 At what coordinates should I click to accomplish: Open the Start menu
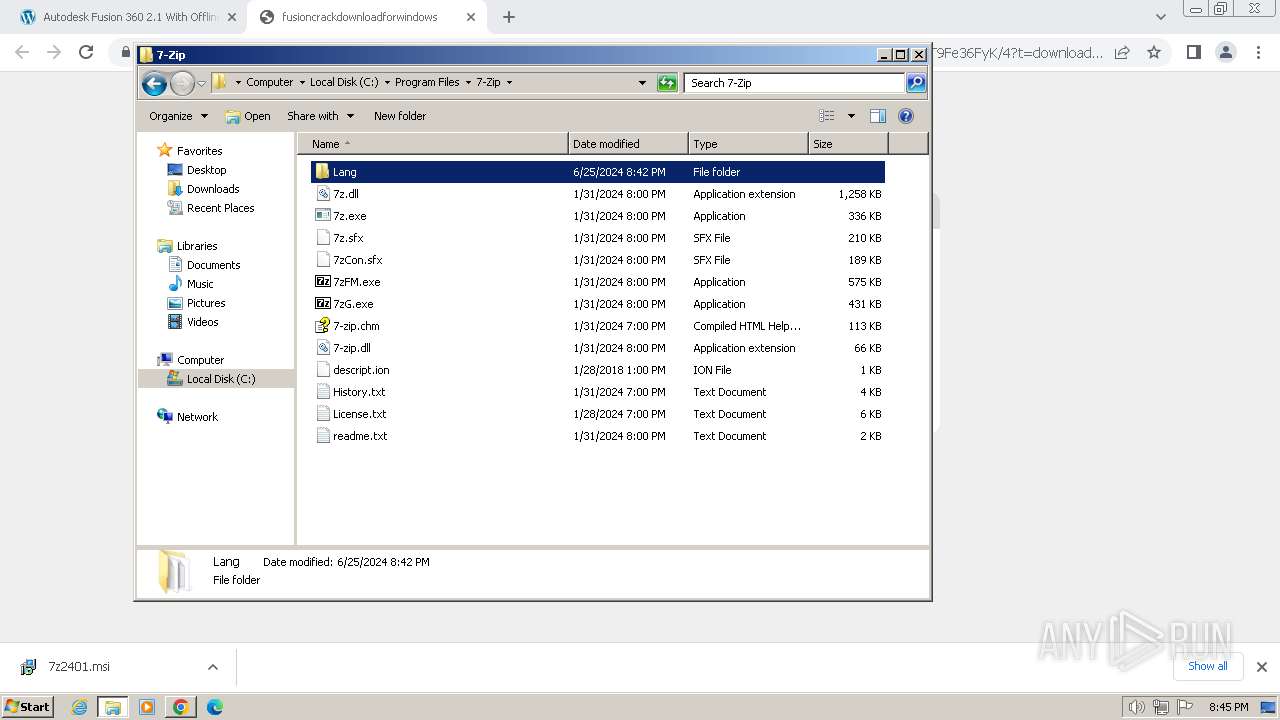click(x=28, y=707)
